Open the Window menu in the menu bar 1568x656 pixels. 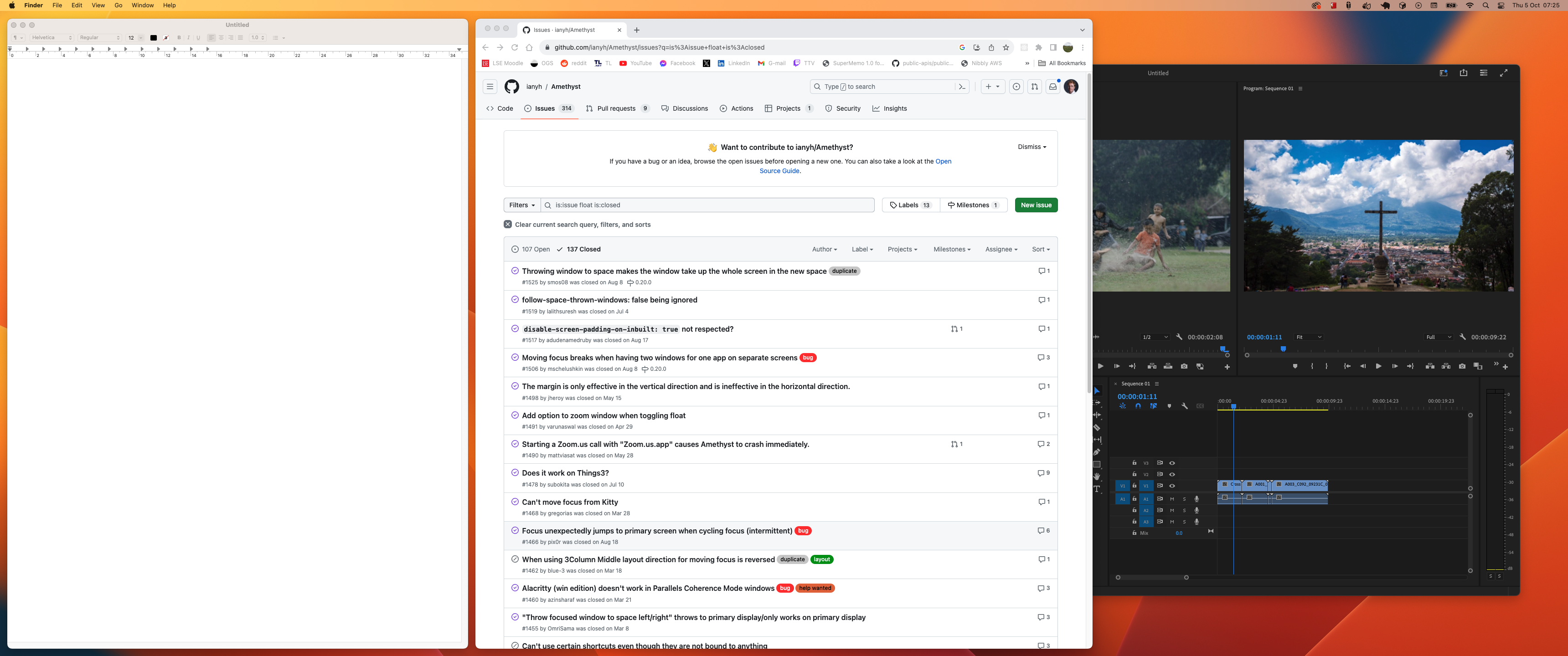(x=142, y=5)
